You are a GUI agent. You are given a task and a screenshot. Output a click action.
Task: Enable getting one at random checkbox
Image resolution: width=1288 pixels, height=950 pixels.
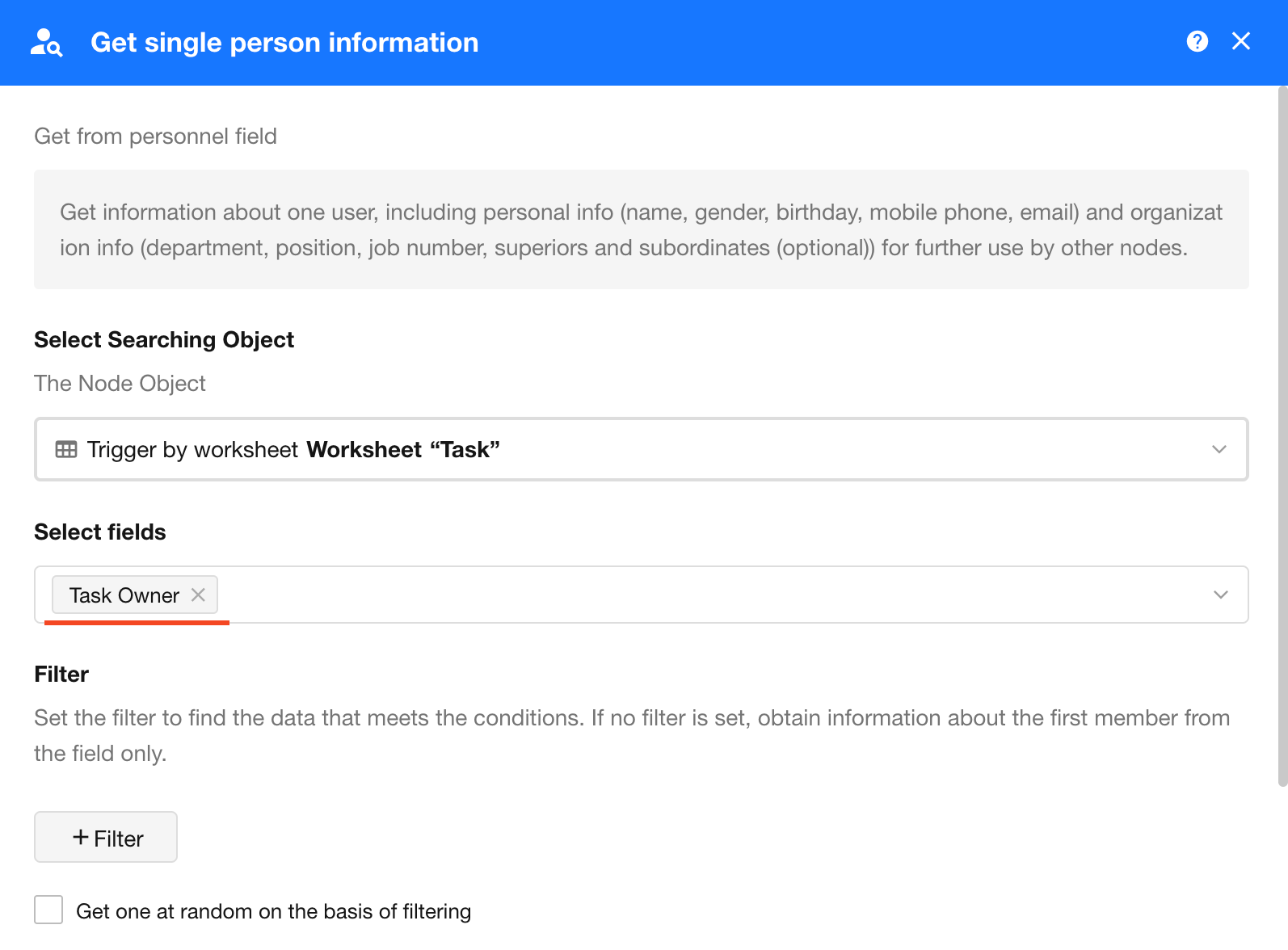(48, 910)
